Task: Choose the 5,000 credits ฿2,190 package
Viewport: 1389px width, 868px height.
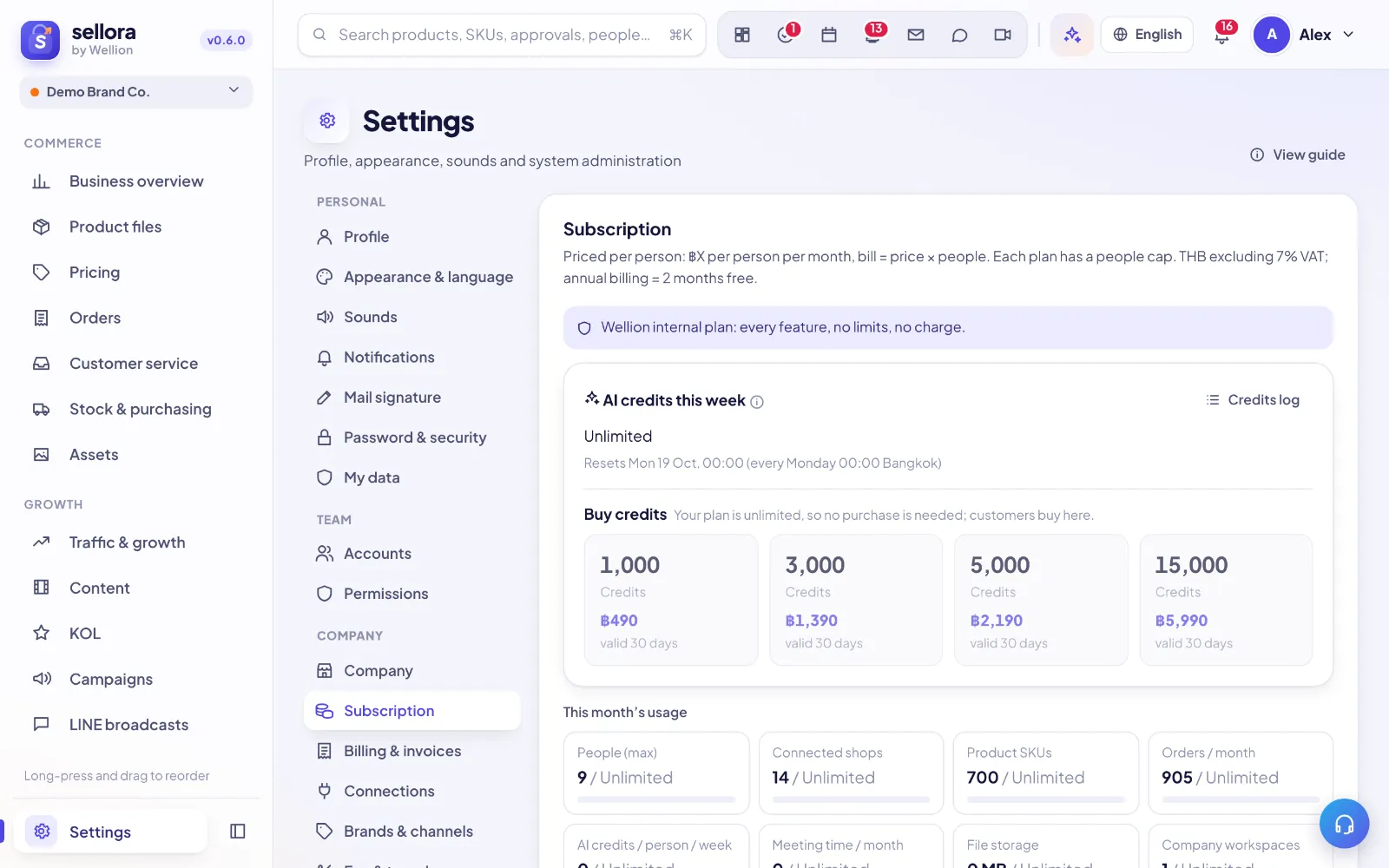Action: (1041, 600)
